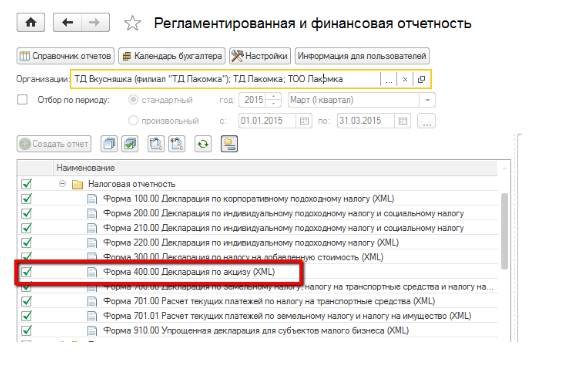This screenshot has height=367, width=567.
Task: Add page to favorites with star icon
Action: tap(132, 23)
